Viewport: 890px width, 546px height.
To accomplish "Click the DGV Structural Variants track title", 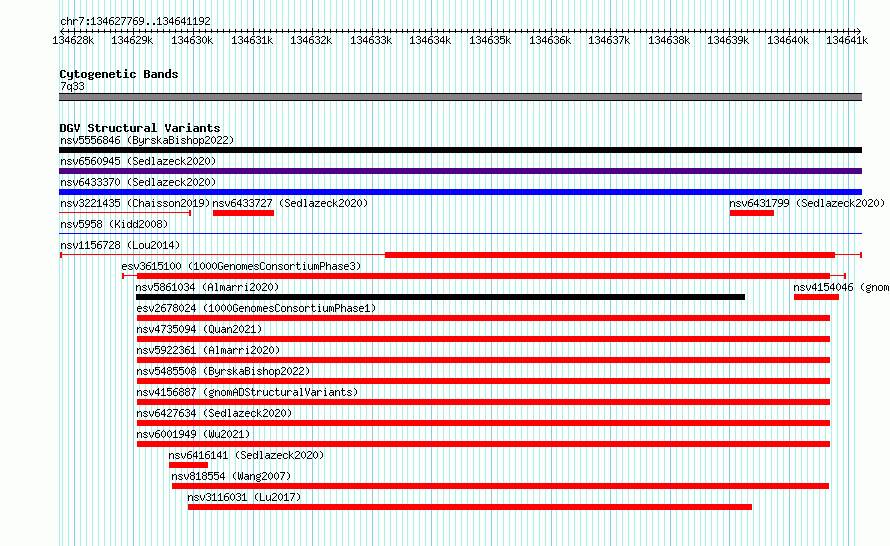I will tap(140, 128).
